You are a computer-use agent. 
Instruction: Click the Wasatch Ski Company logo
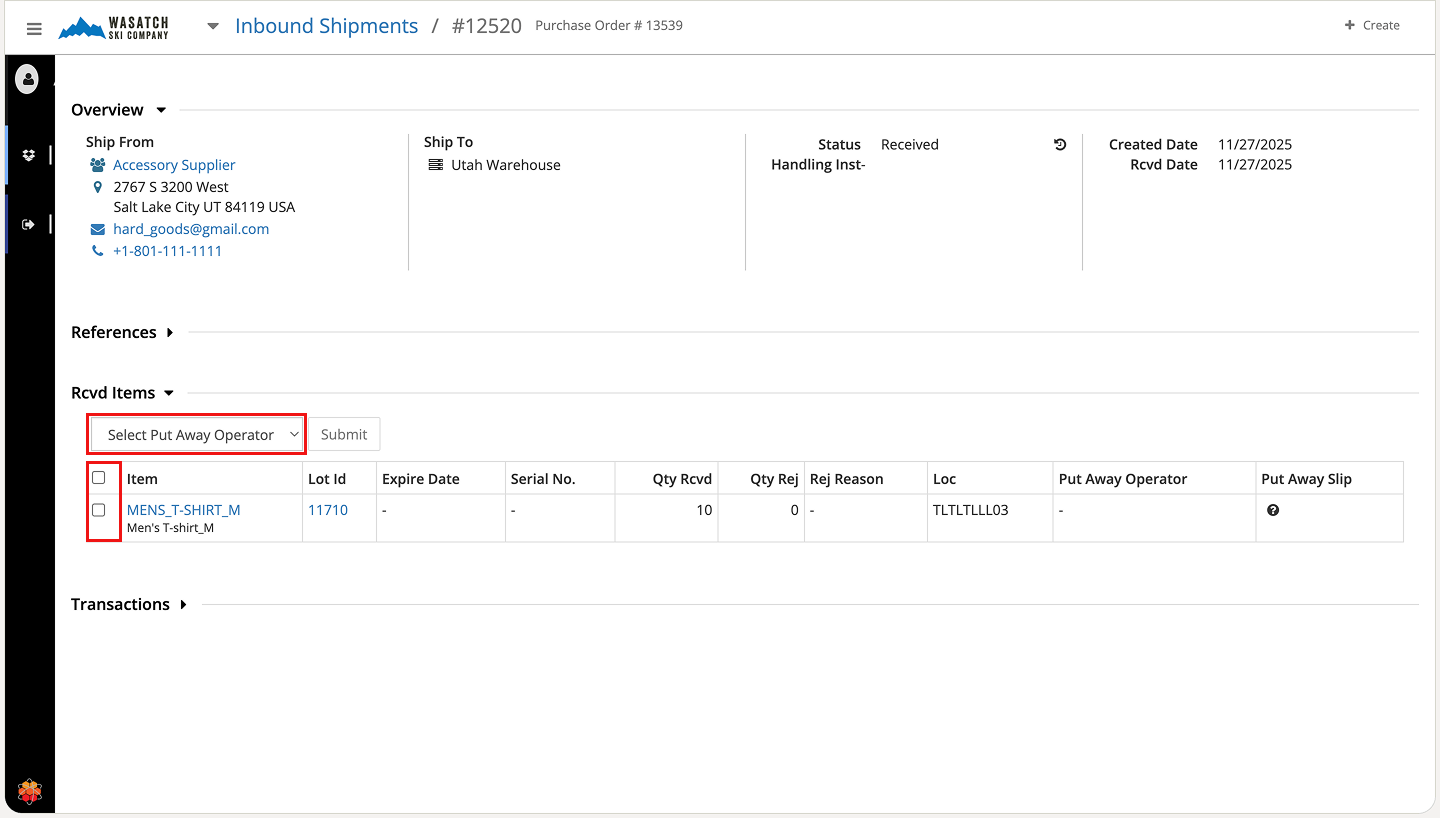point(114,27)
